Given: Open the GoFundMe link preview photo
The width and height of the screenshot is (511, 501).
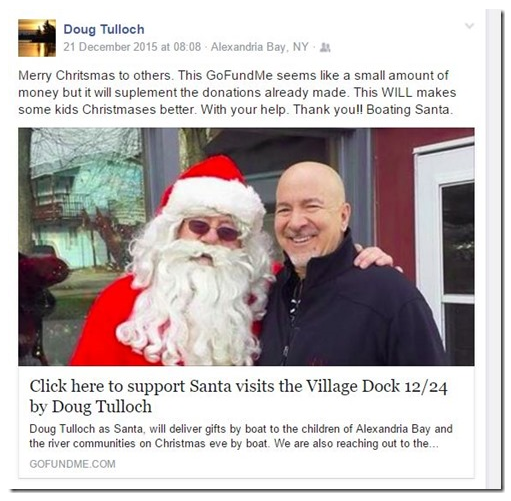Looking at the screenshot, I should pyautogui.click(x=246, y=247).
